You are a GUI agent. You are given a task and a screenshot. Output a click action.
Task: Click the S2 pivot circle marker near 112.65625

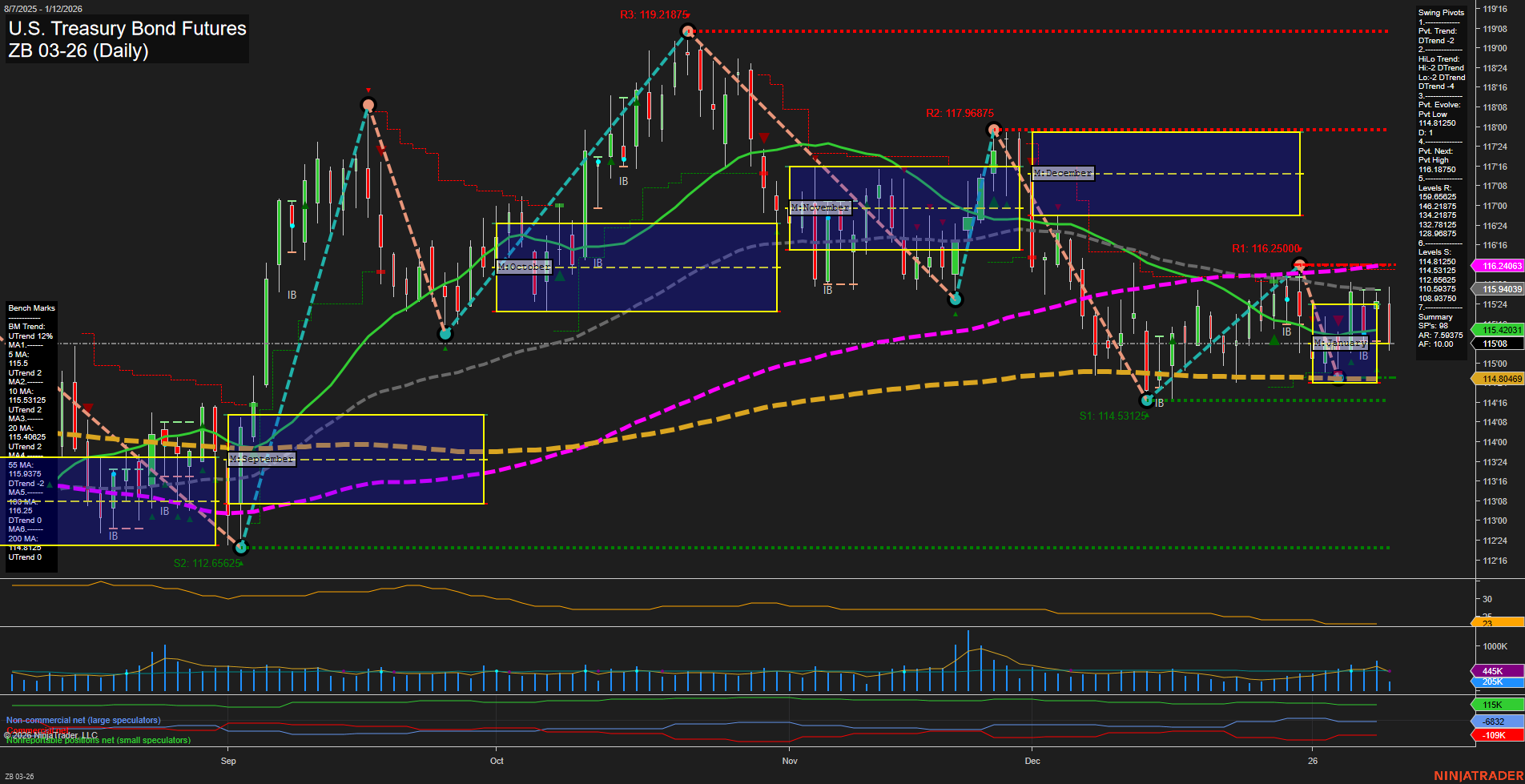pos(240,548)
